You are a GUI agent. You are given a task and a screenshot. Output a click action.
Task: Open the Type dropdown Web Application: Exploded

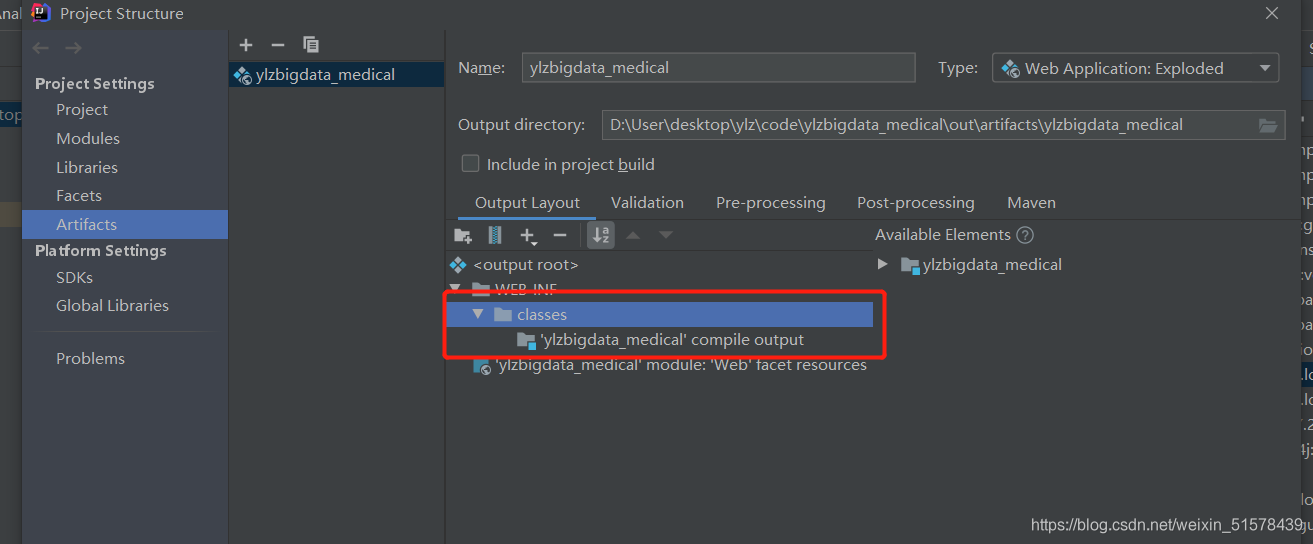coord(1135,68)
